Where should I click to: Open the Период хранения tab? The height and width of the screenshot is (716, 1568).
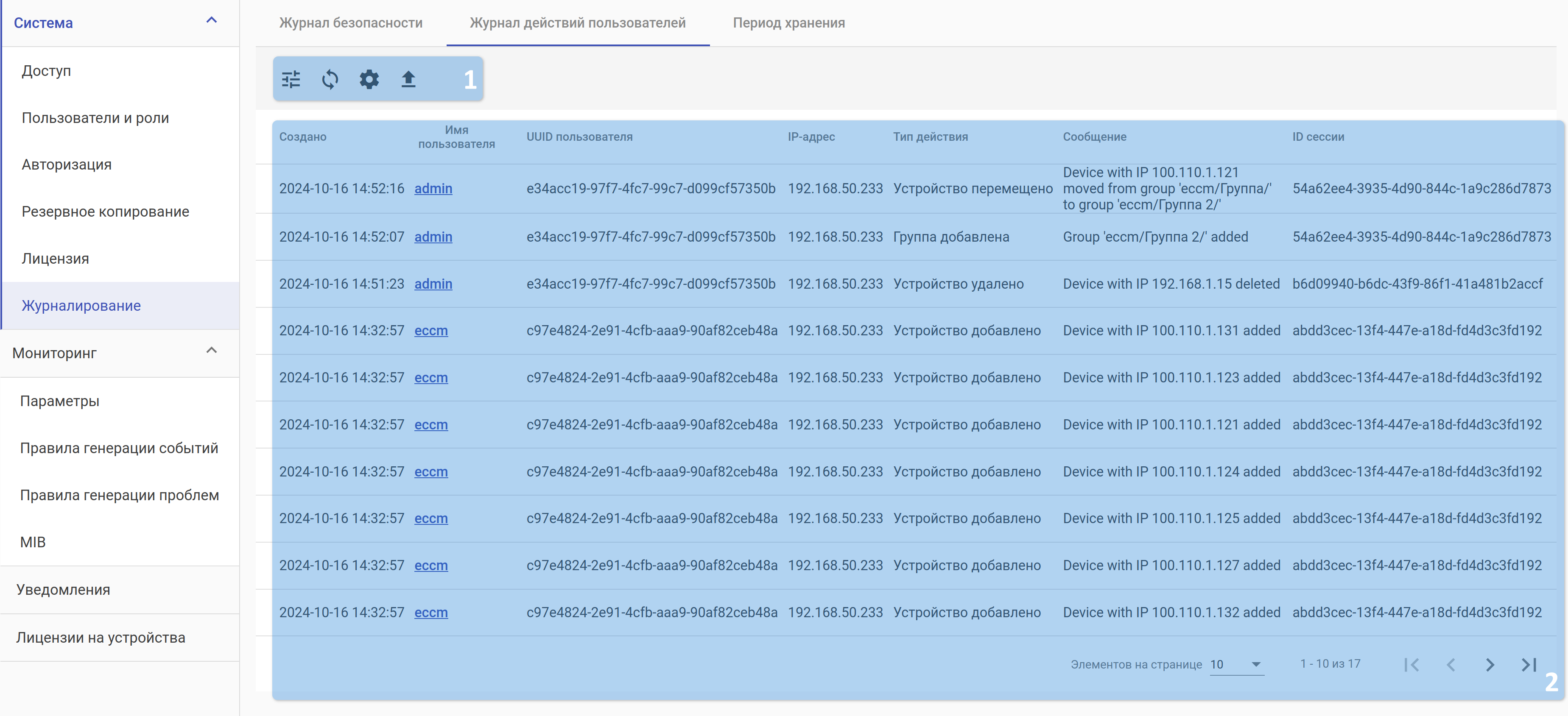788,23
